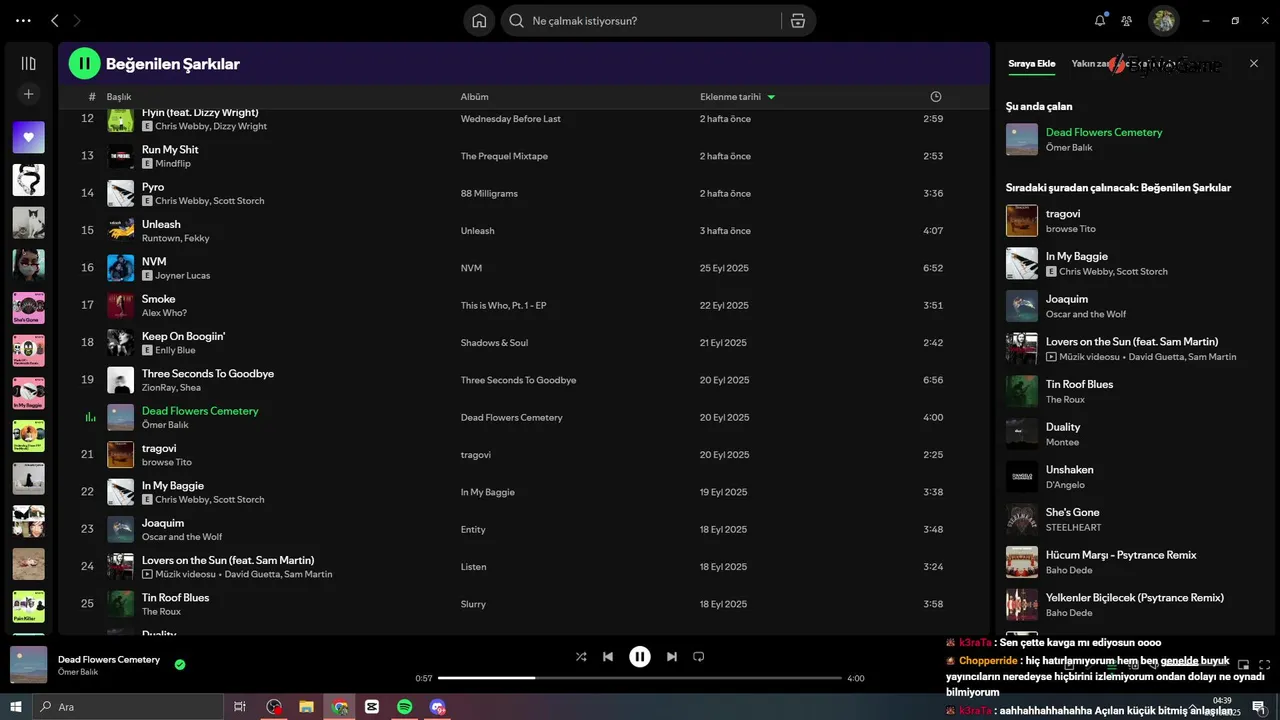Click the Unshaken queue thumbnail
The image size is (1280, 720).
pyautogui.click(x=1022, y=477)
